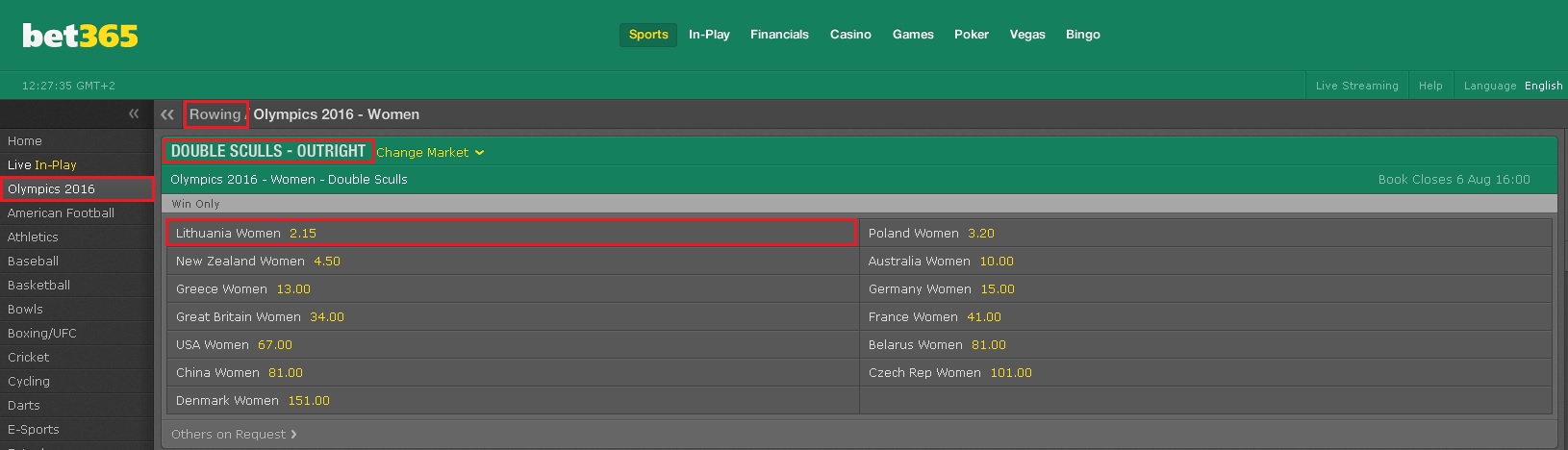Pick Denmark Women at 151.00
Image resolution: width=1568 pixels, height=450 pixels.
pyautogui.click(x=513, y=401)
